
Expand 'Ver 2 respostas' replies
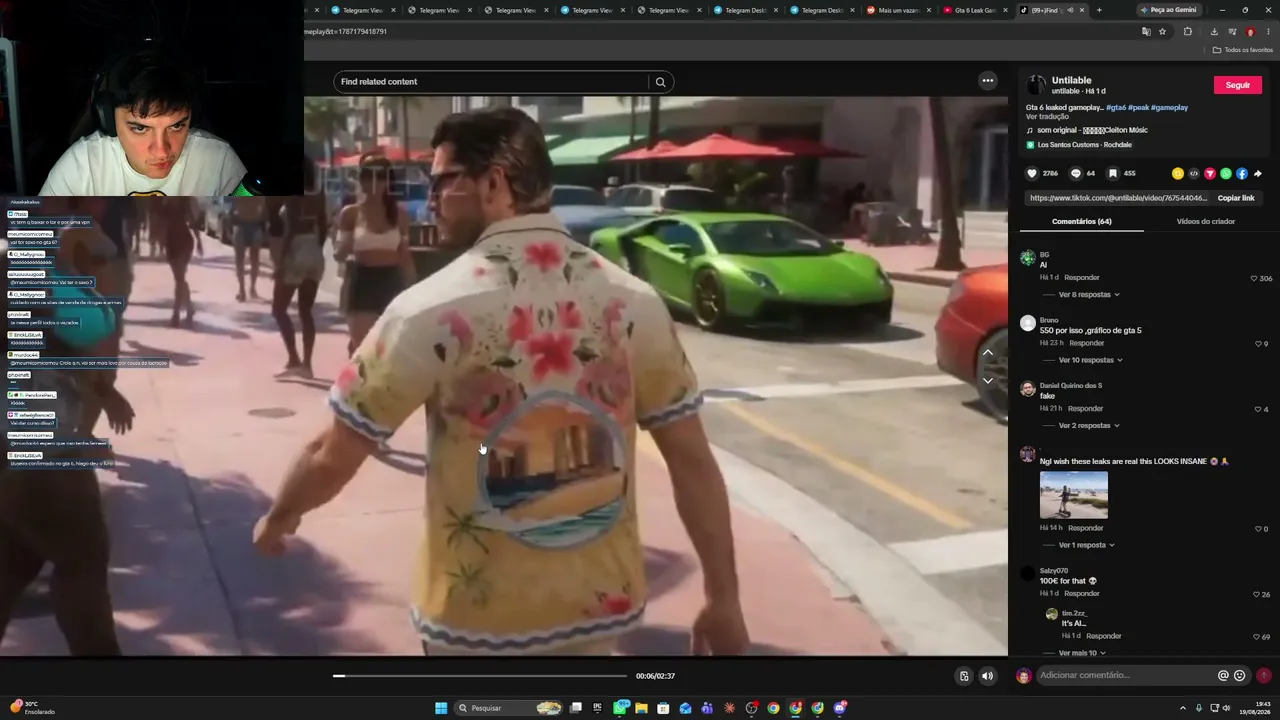tap(1089, 426)
